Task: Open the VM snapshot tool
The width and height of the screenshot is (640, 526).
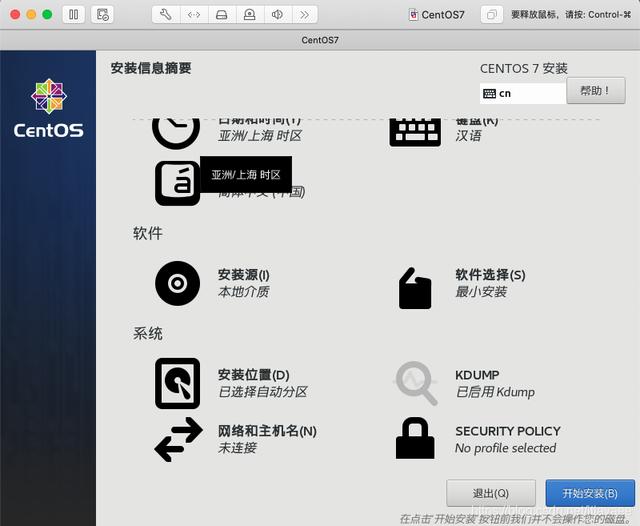Action: [x=102, y=15]
